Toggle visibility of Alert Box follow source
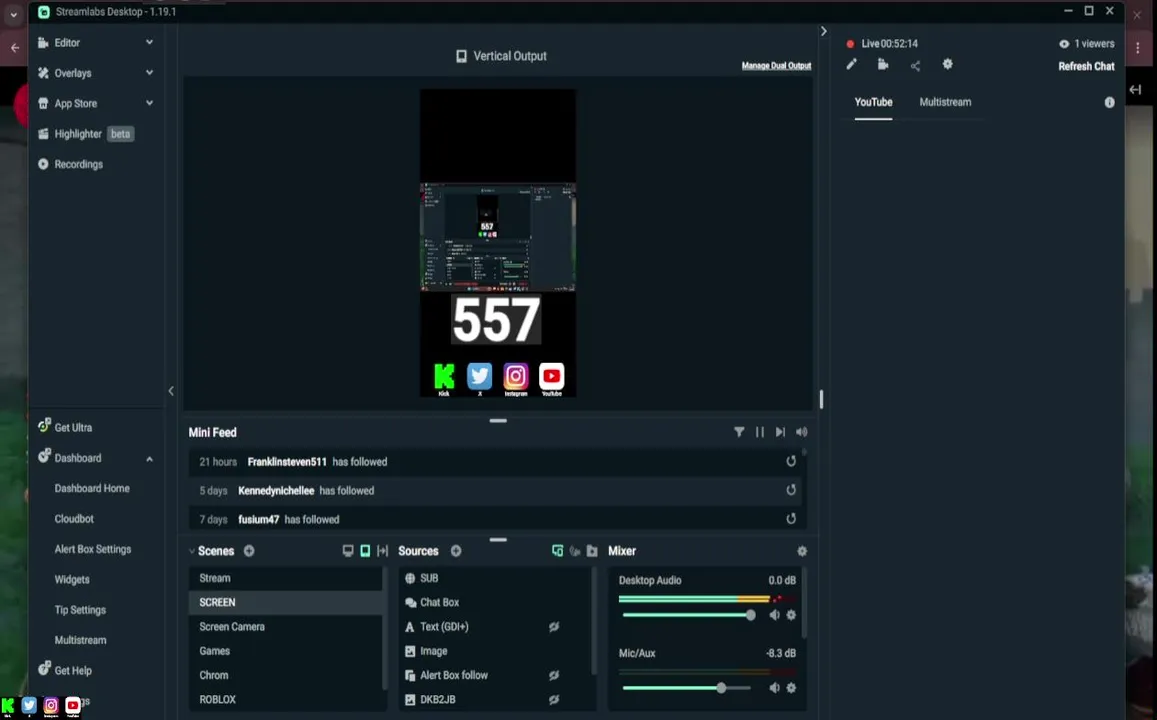Viewport: 1157px width, 720px height. [x=554, y=675]
